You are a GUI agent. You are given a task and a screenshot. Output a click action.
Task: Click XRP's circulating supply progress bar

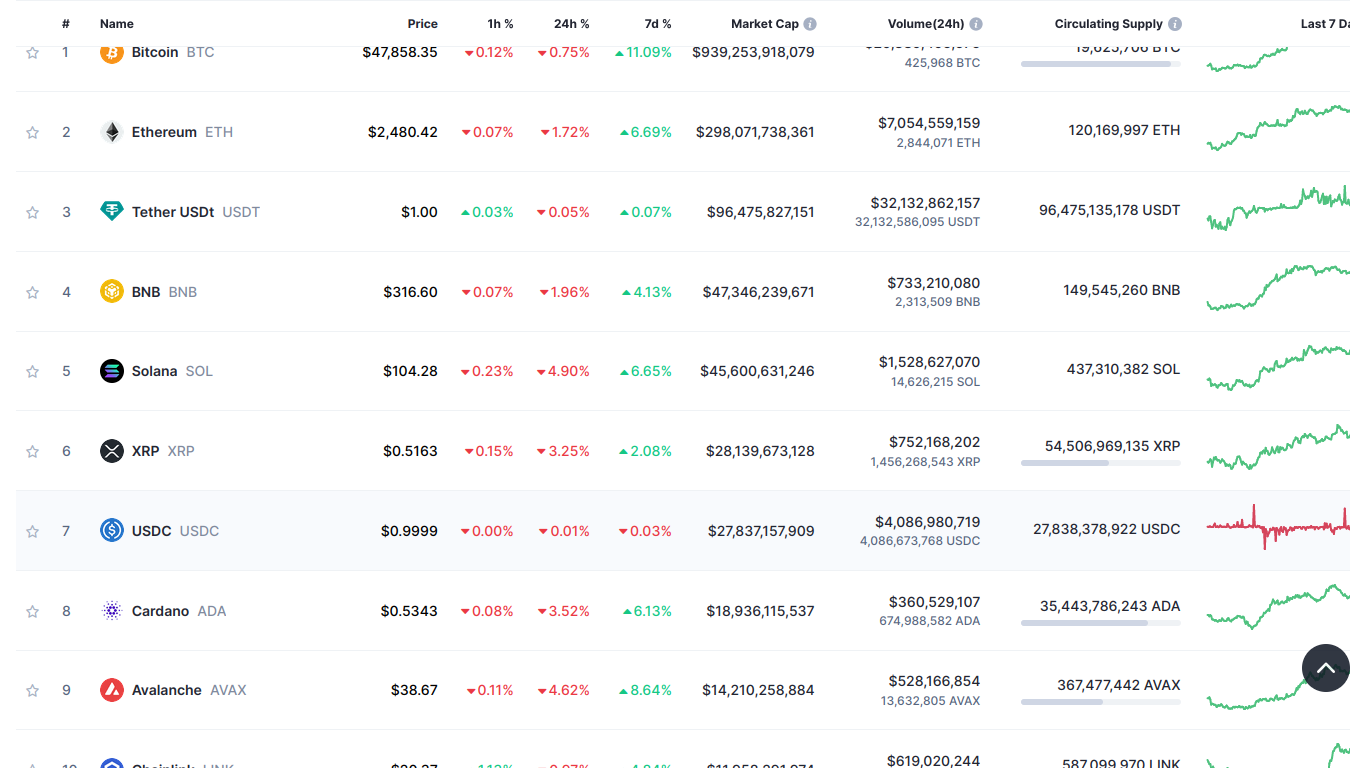[x=1100, y=463]
